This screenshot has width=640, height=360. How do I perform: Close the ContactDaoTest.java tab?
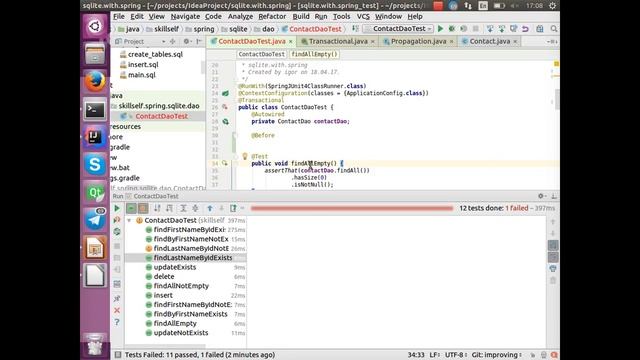[291, 42]
